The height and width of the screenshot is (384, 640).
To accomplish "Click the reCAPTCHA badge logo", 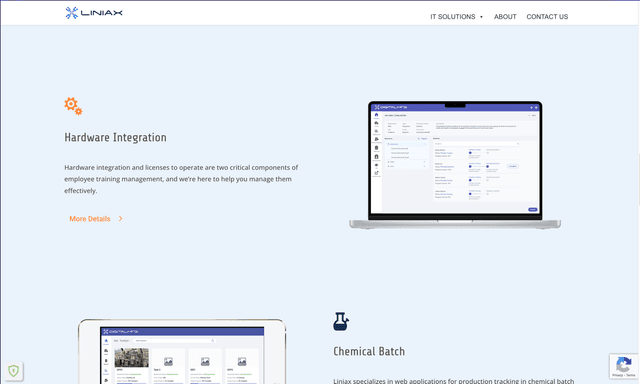I will [x=623, y=364].
